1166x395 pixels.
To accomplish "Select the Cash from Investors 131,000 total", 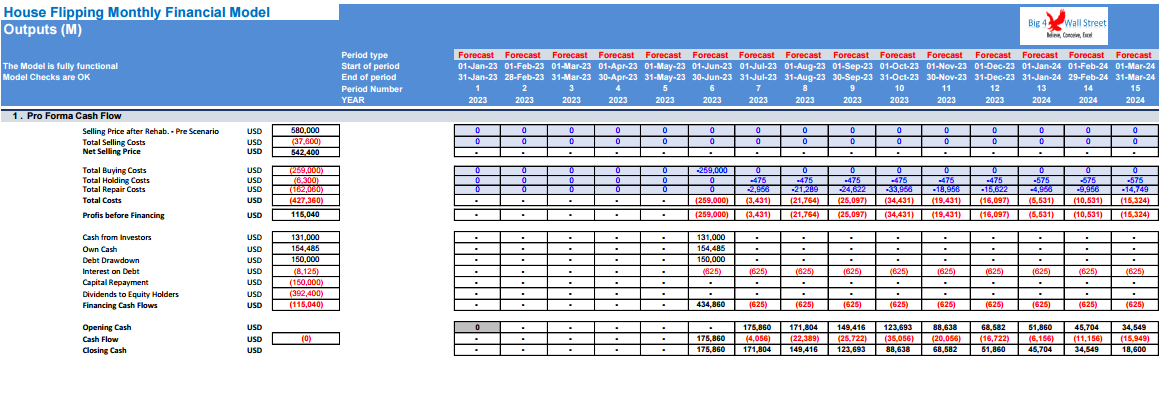I will tap(306, 237).
